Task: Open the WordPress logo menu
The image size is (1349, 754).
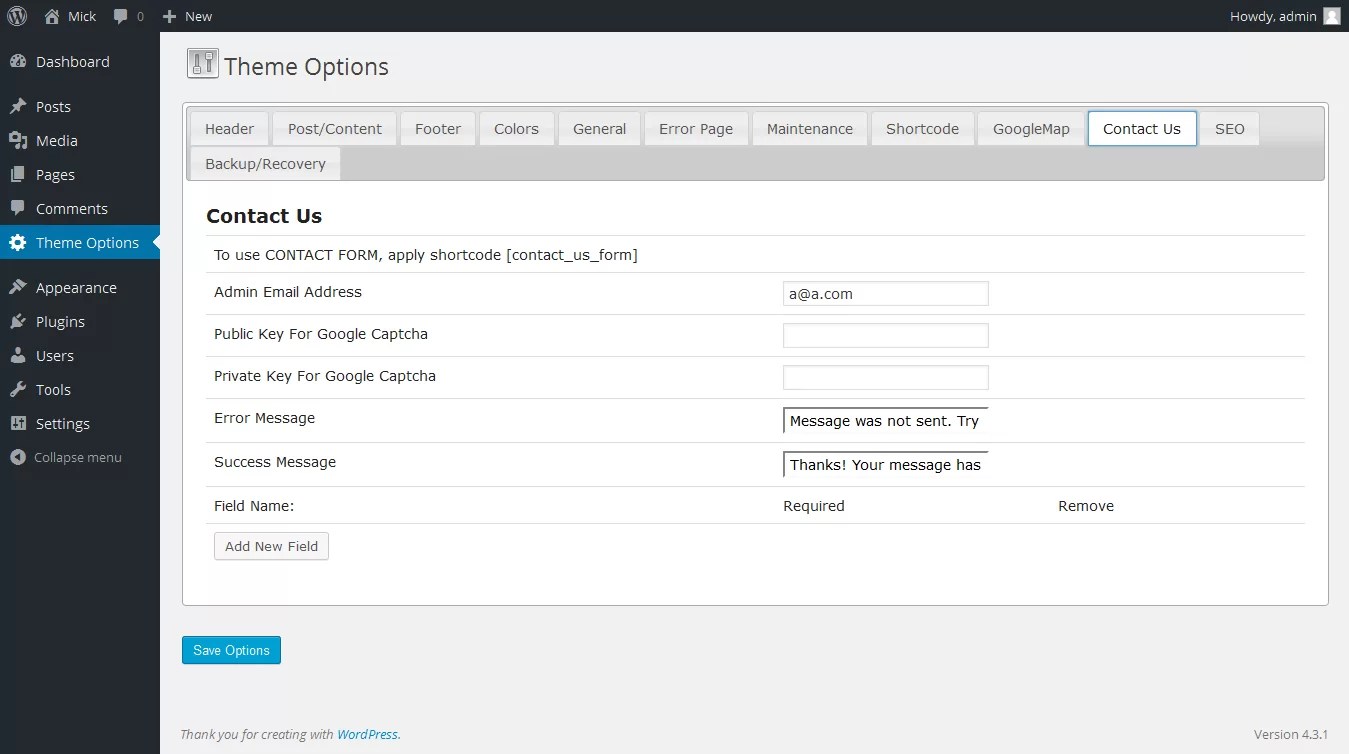Action: (16, 16)
